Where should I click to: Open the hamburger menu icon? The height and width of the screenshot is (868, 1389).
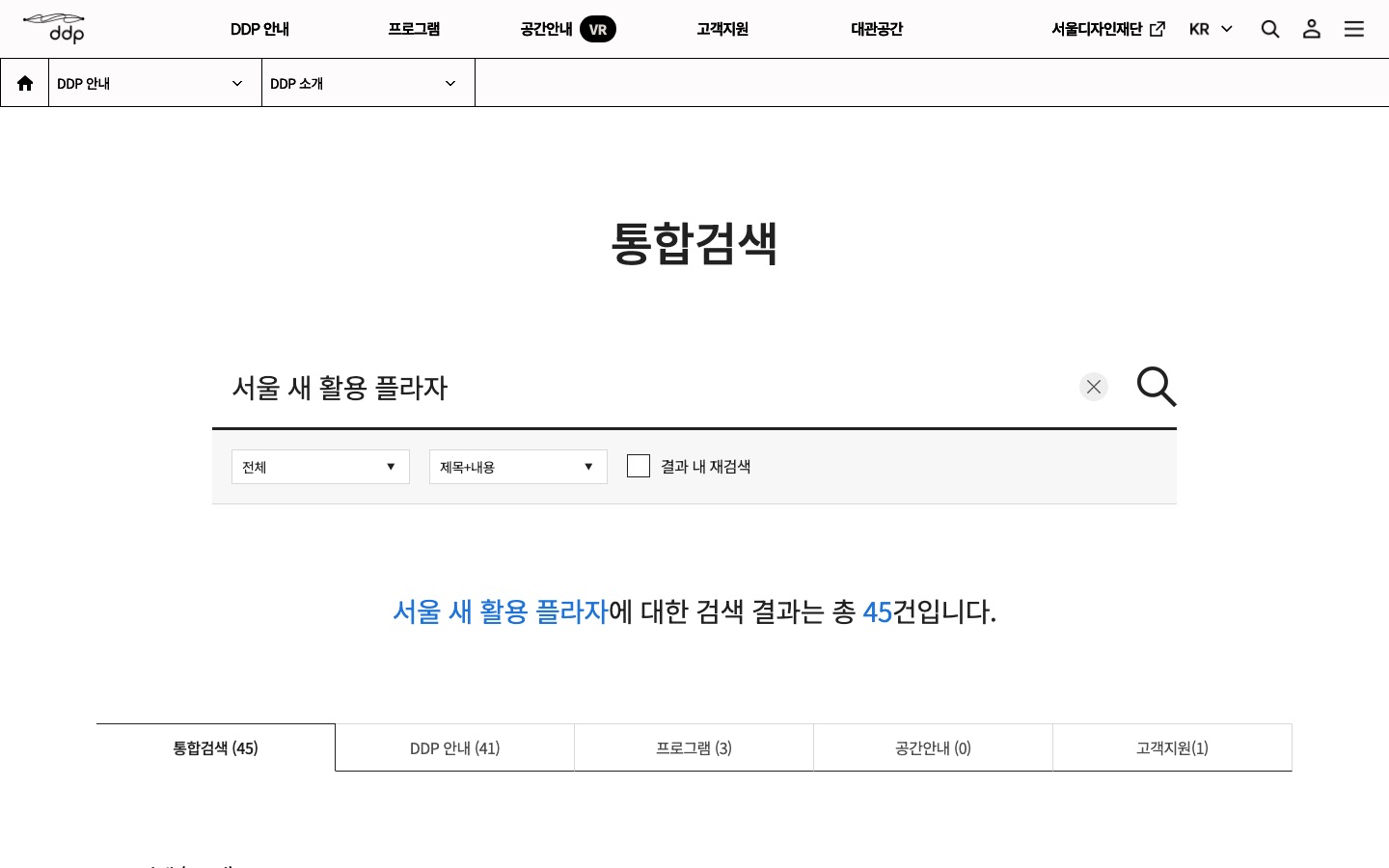pyautogui.click(x=1354, y=29)
